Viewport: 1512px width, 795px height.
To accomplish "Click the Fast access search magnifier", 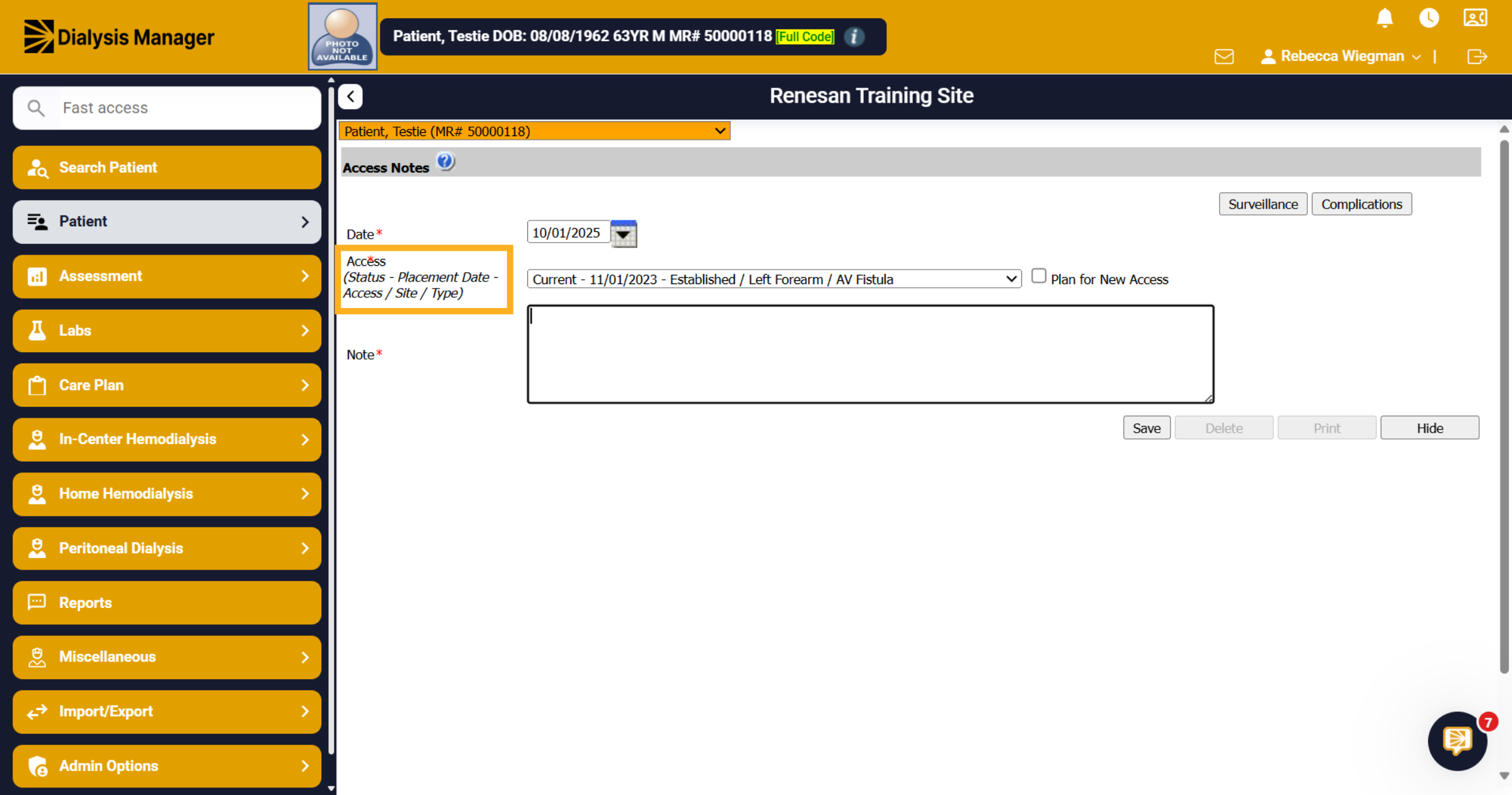I will [x=36, y=108].
